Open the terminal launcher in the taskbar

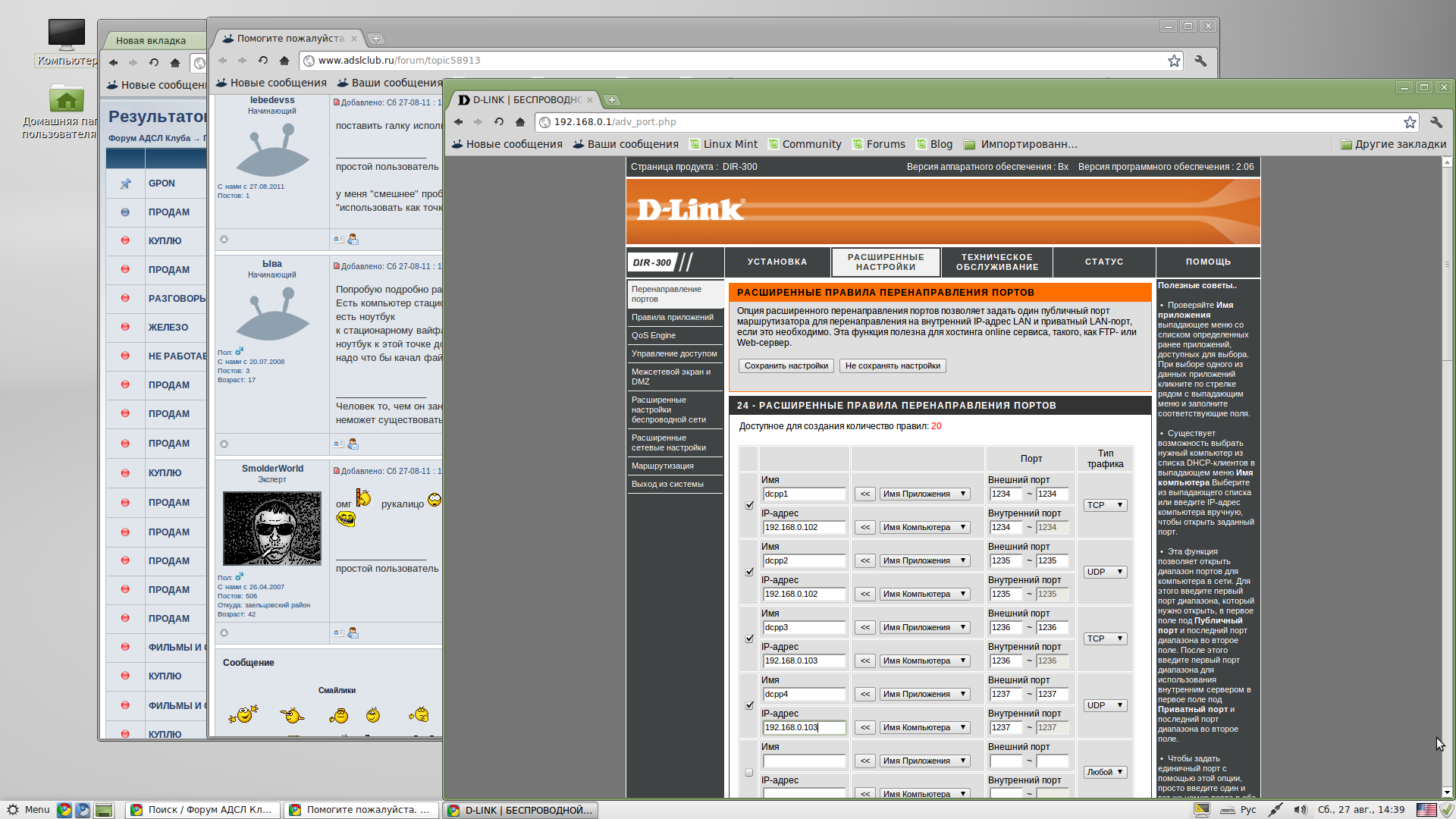(x=104, y=810)
